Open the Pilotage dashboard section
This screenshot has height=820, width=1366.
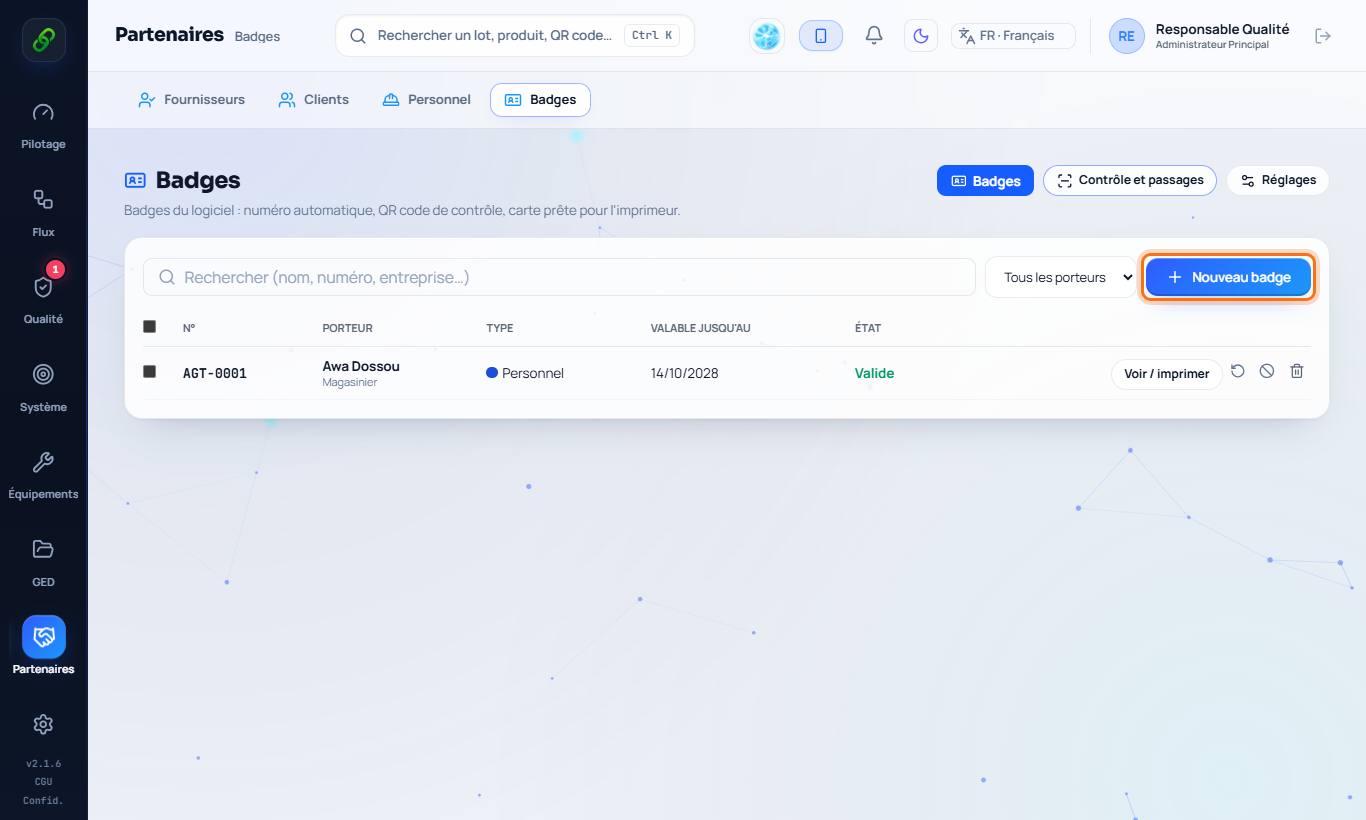coord(43,126)
